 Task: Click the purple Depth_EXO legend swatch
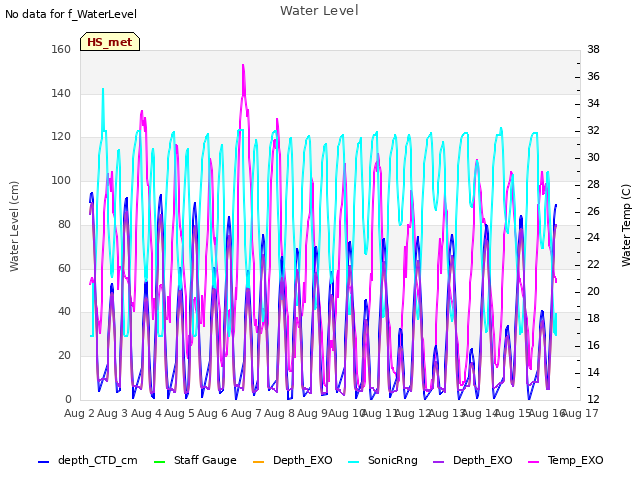point(438,462)
